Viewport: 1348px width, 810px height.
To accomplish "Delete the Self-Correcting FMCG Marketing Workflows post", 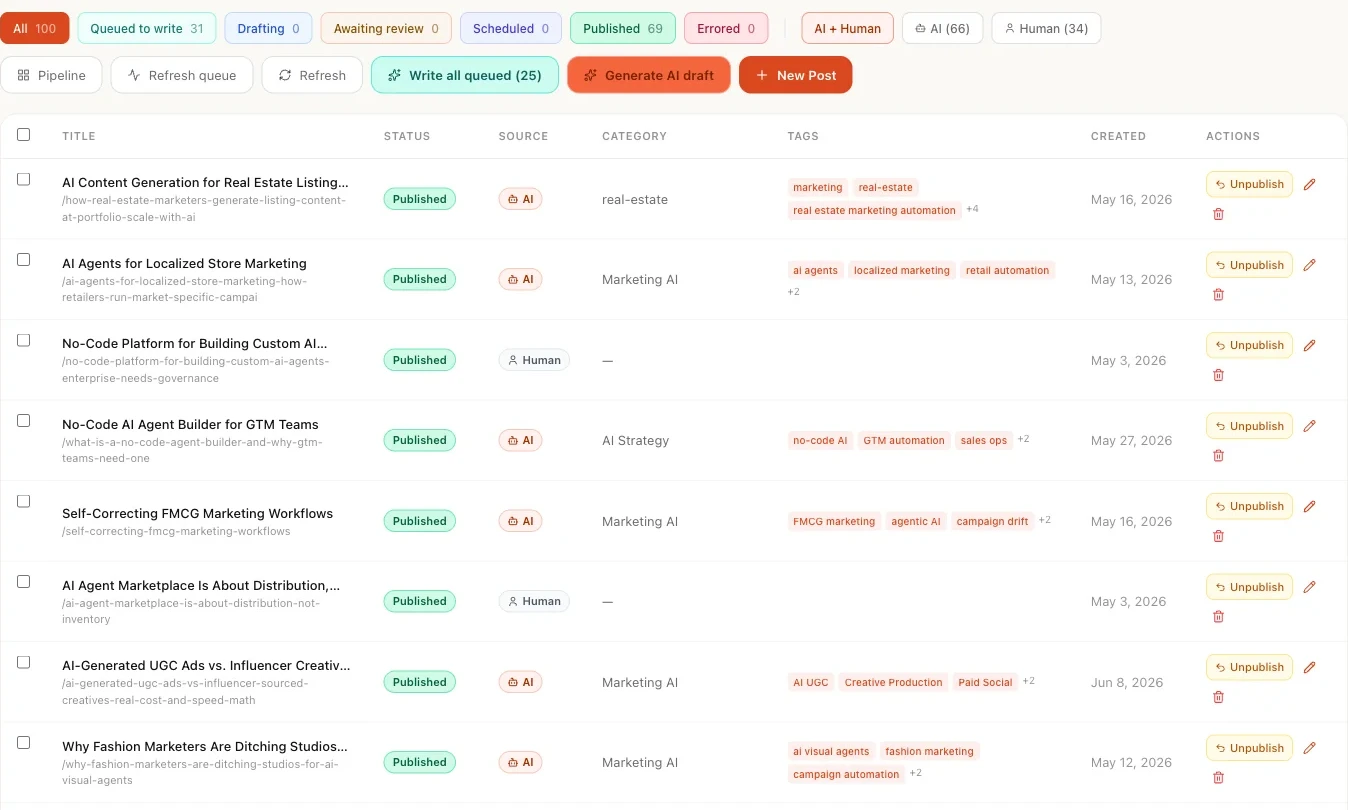I will pos(1218,536).
